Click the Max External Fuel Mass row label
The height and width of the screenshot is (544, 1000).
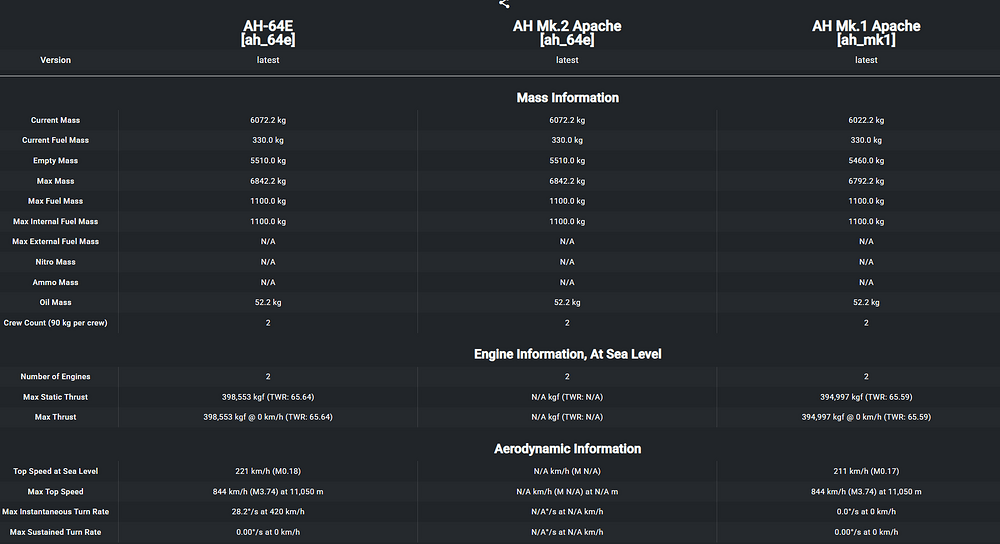click(56, 242)
